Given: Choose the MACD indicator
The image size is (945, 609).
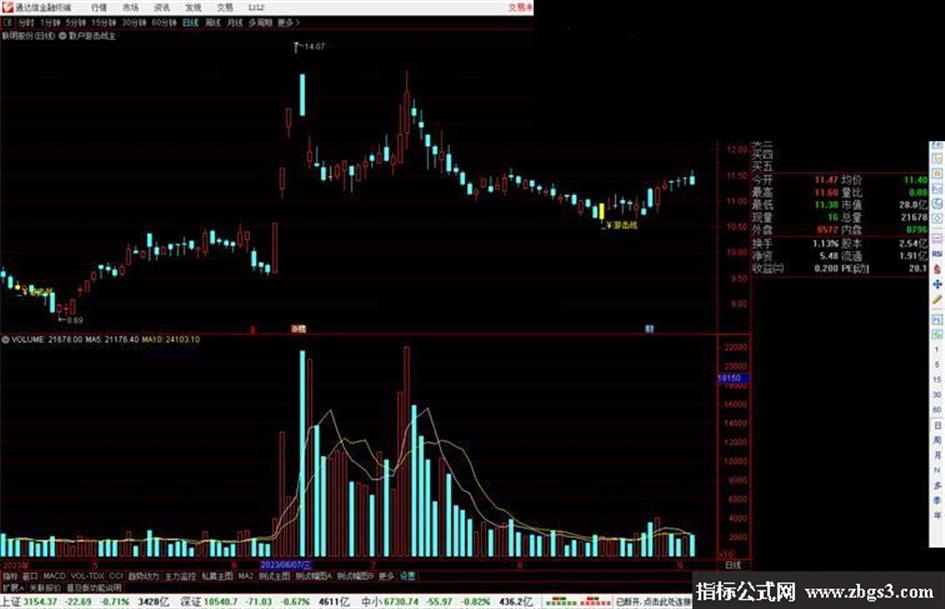Looking at the screenshot, I should coord(54,576).
